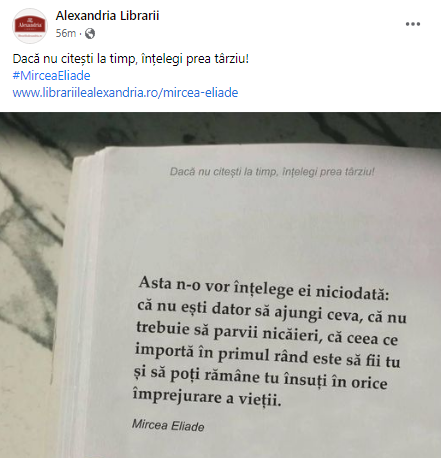The image size is (441, 458).
Task: Open the Alexandria Librarii page name
Action: tap(107, 16)
